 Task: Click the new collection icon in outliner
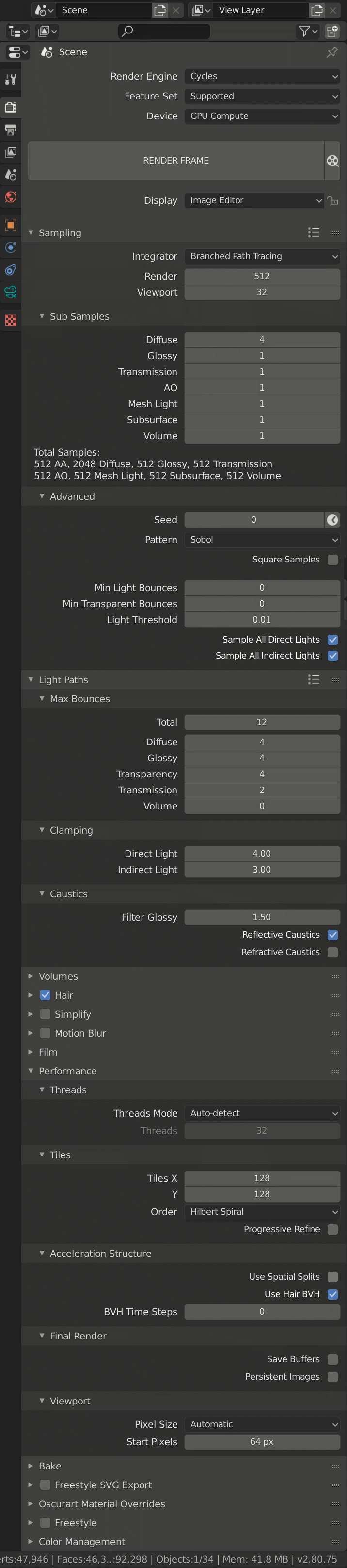tap(332, 31)
